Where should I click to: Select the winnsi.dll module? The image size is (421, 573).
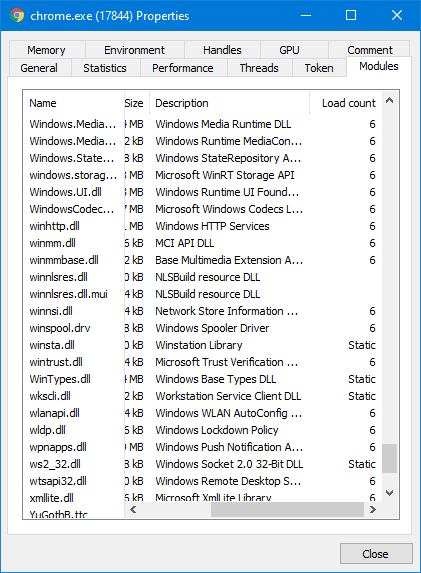(x=202, y=311)
